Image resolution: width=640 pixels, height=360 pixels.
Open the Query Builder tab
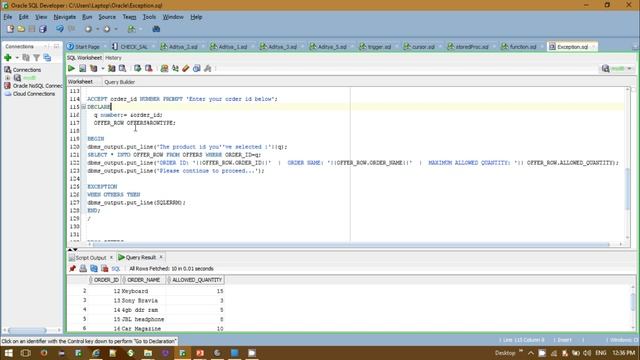(x=120, y=82)
